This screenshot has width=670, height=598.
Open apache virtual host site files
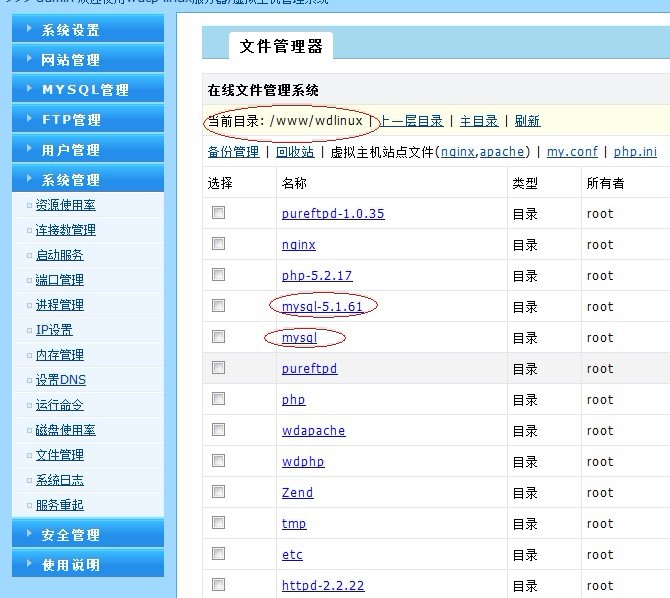(x=502, y=152)
